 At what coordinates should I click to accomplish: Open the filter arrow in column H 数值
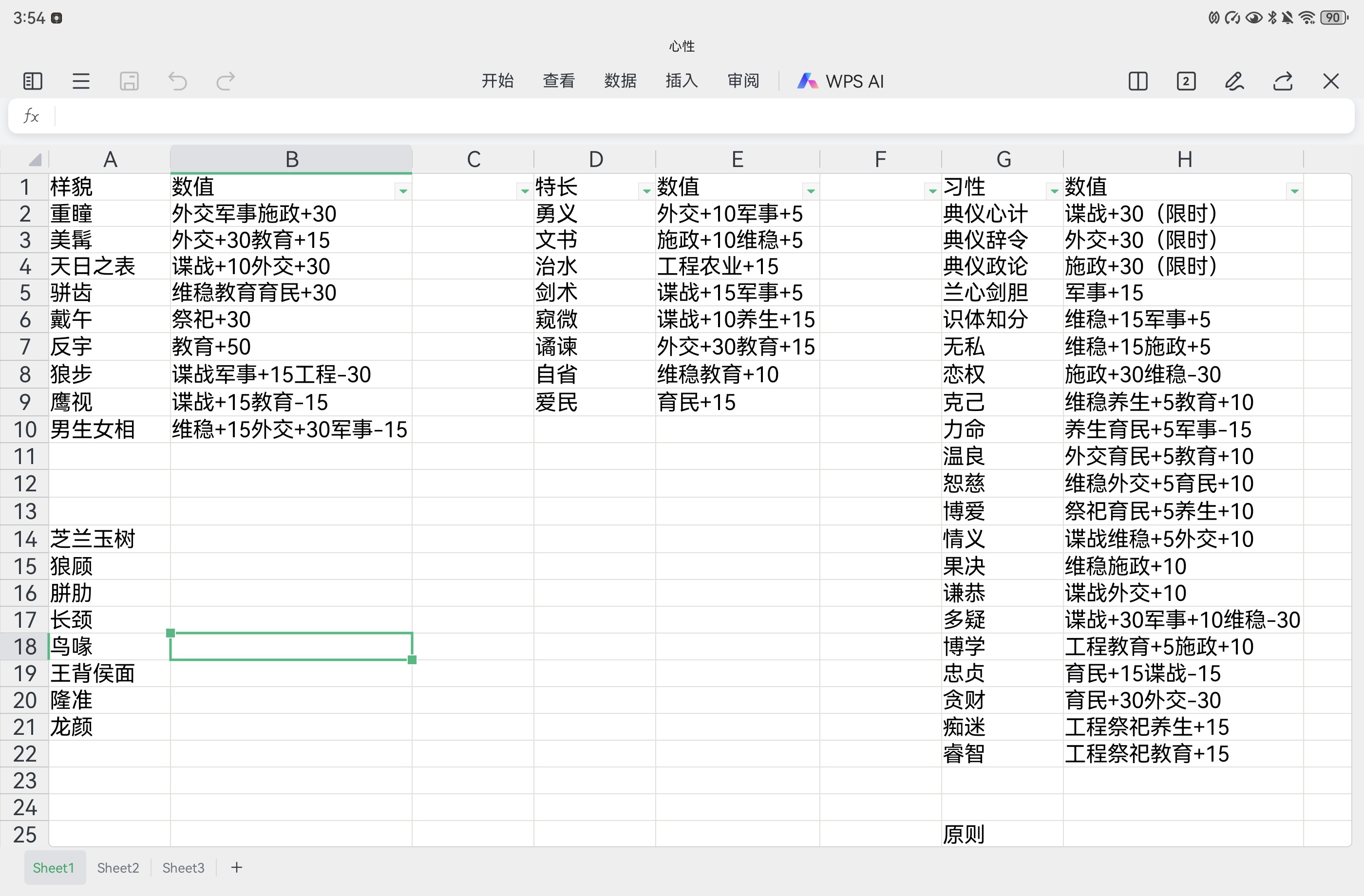[x=1295, y=191]
